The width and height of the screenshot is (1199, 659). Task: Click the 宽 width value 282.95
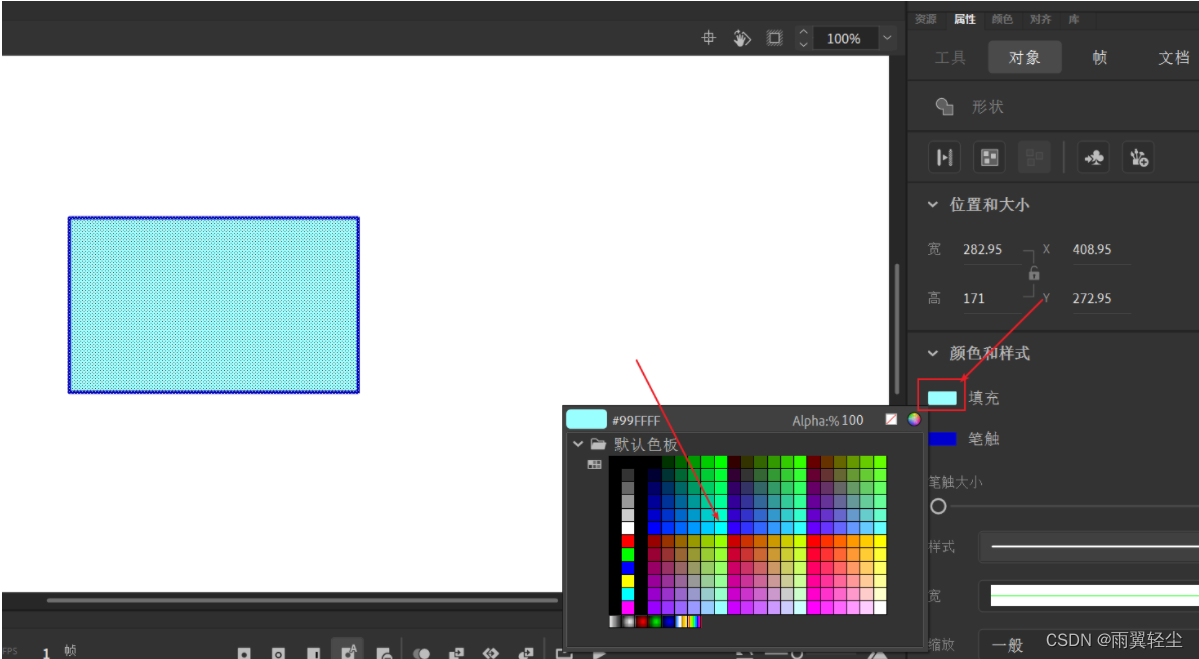pyautogui.click(x=983, y=249)
